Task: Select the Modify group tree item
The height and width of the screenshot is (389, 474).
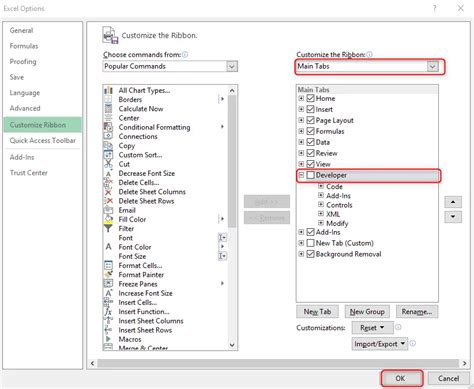Action: pos(337,223)
